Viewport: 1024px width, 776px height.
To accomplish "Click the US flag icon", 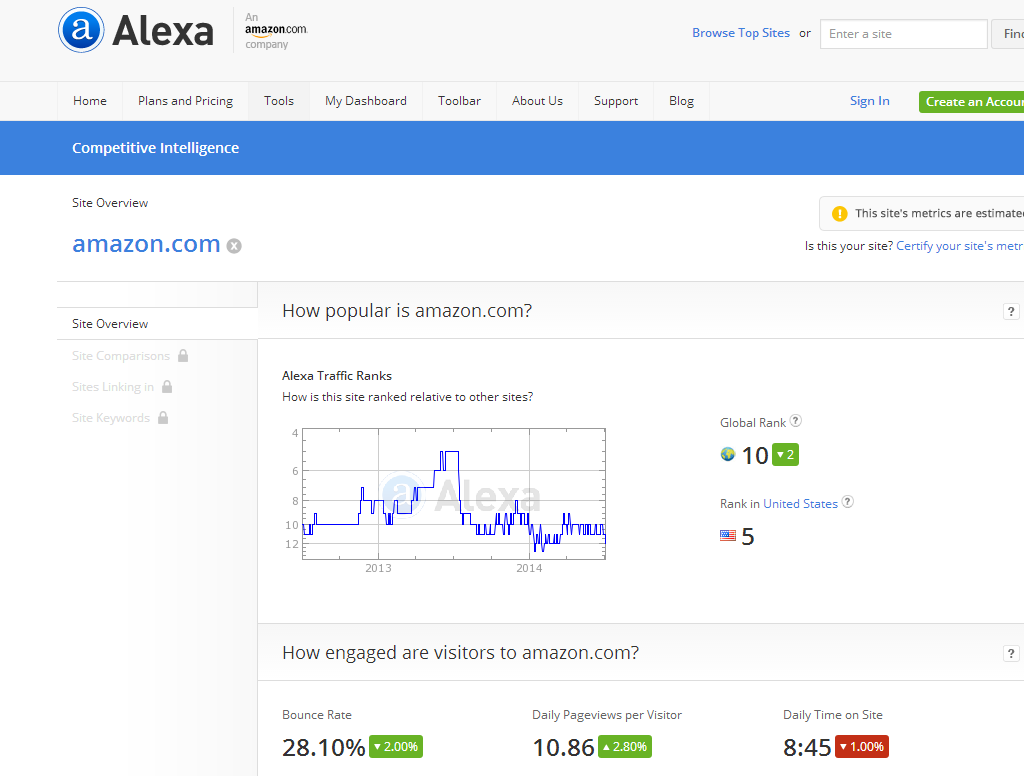I will pos(728,536).
